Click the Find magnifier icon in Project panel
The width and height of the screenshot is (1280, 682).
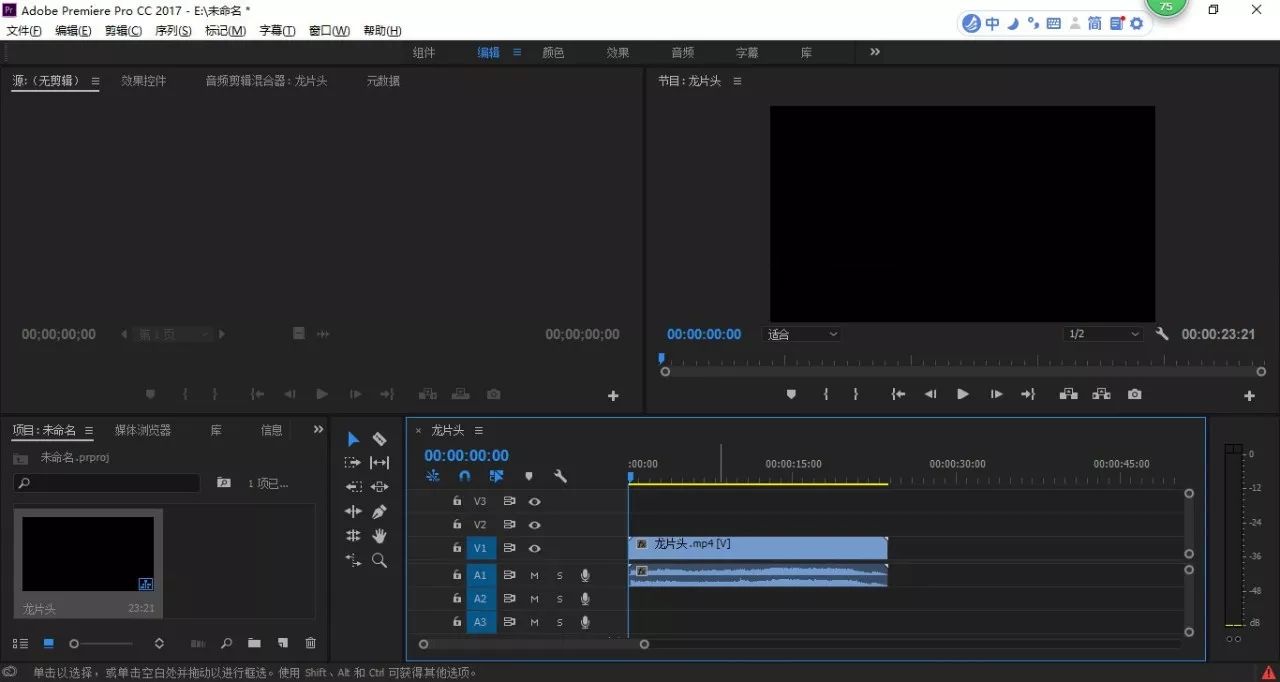[x=226, y=643]
